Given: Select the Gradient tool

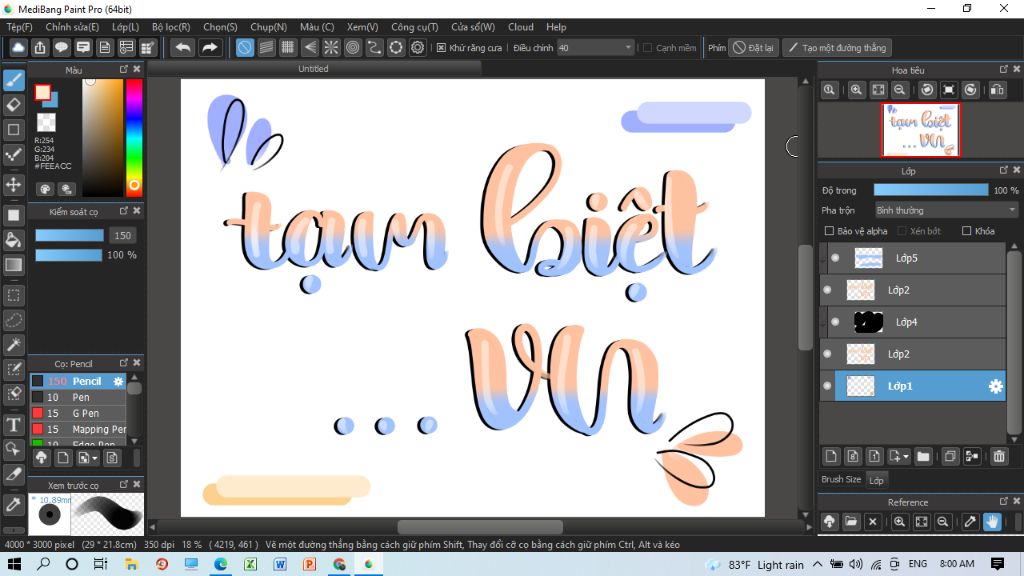Looking at the screenshot, I should click(14, 264).
